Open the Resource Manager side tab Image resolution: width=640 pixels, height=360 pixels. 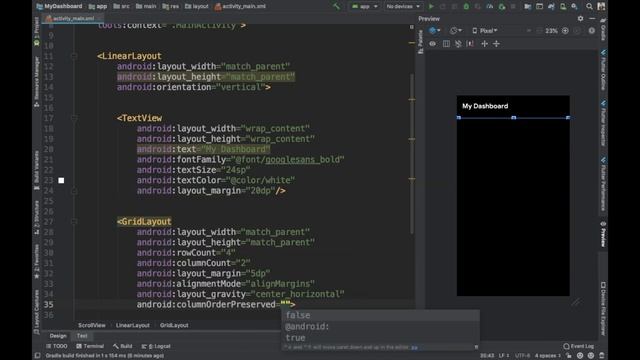tap(37, 82)
